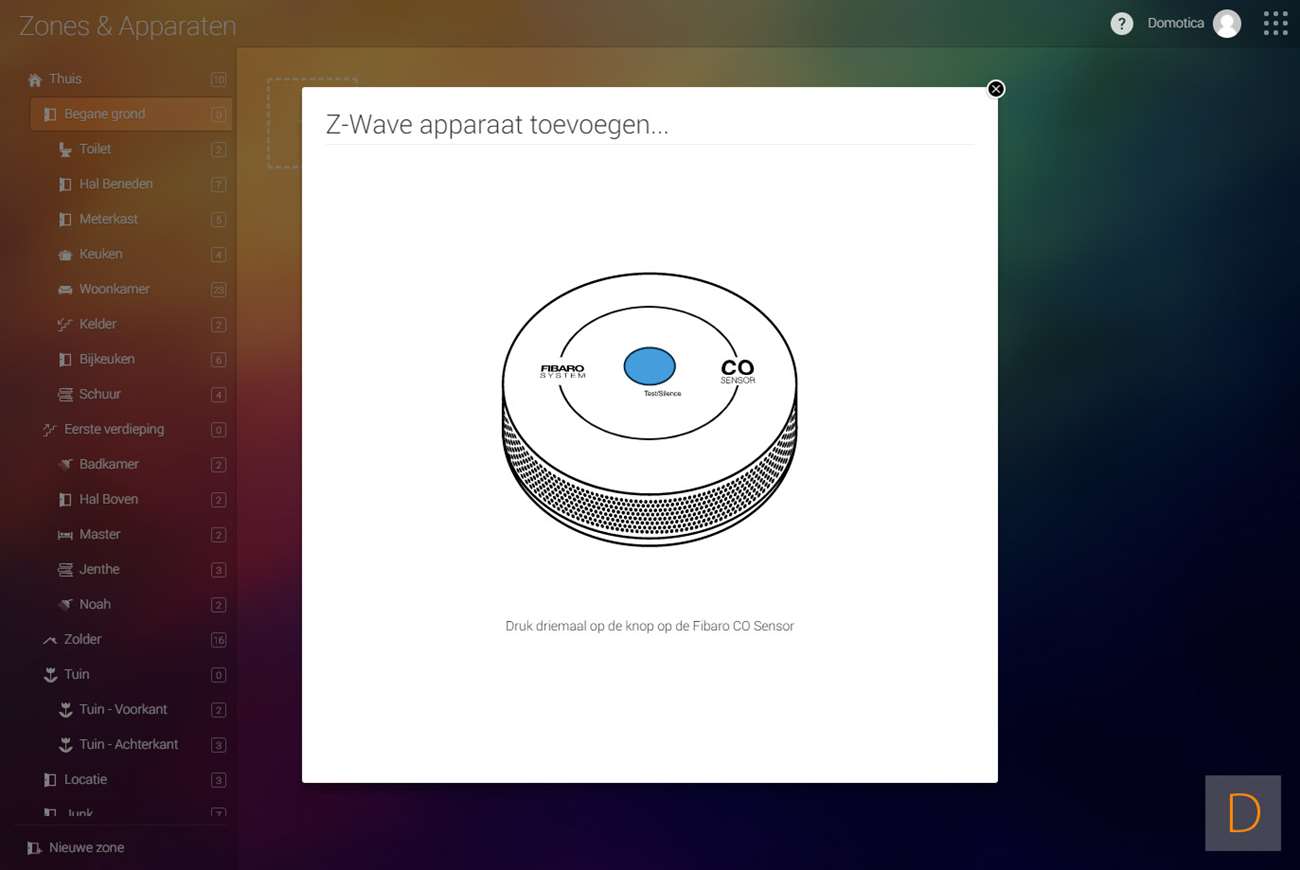Click the Domotica user avatar

(x=1227, y=24)
